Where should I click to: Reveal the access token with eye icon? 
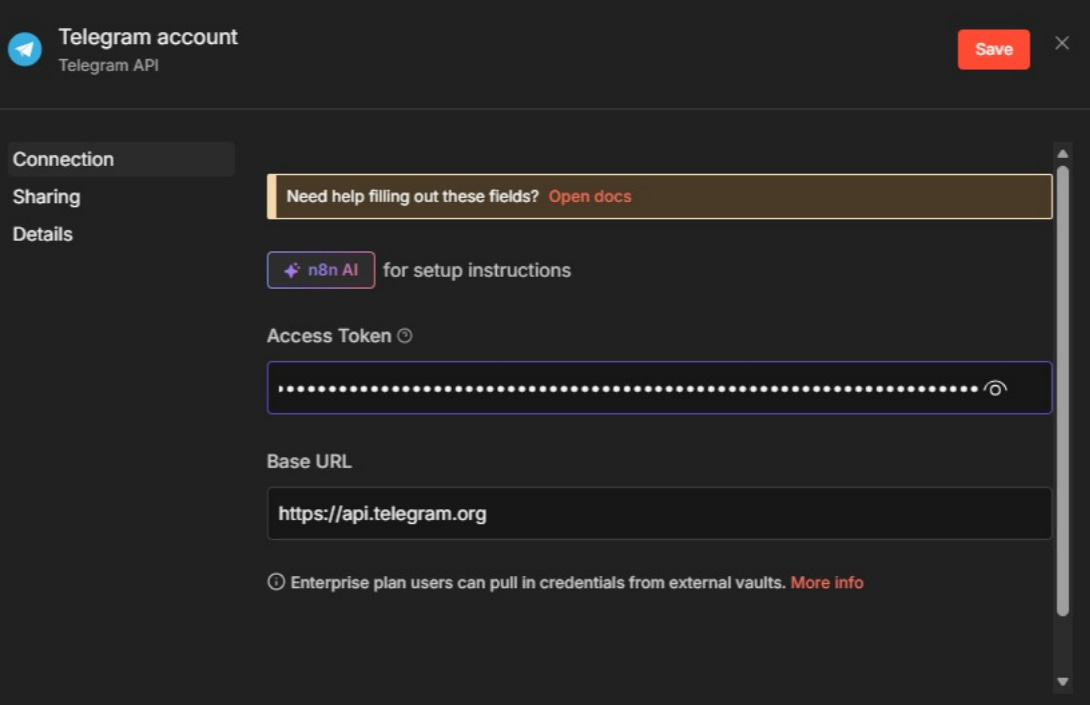click(x=995, y=389)
